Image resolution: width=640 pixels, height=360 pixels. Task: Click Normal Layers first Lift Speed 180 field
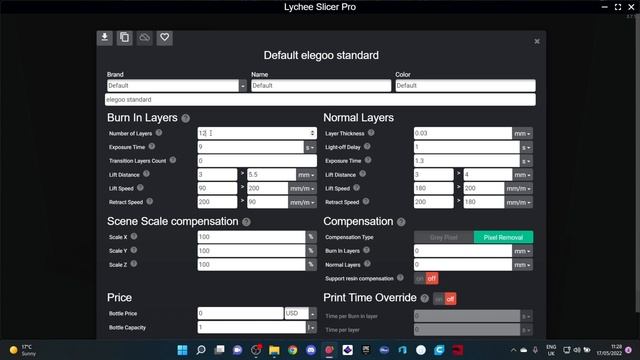tap(433, 189)
